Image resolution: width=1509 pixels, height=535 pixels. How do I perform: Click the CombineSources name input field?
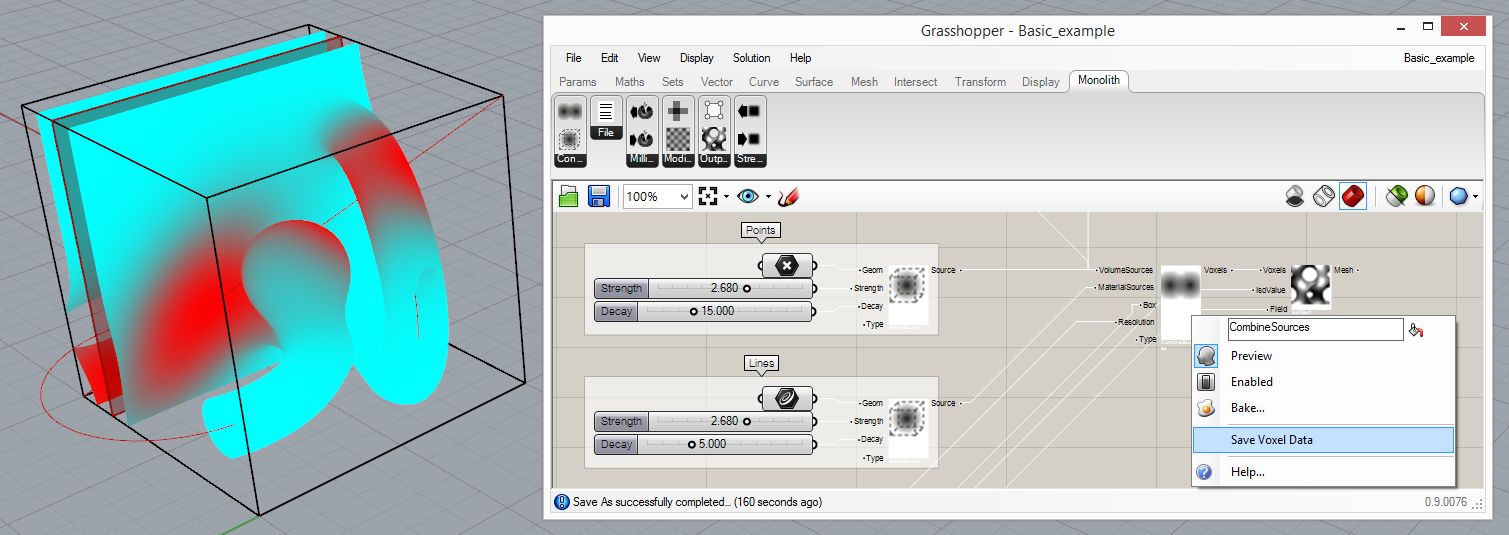click(x=1315, y=329)
